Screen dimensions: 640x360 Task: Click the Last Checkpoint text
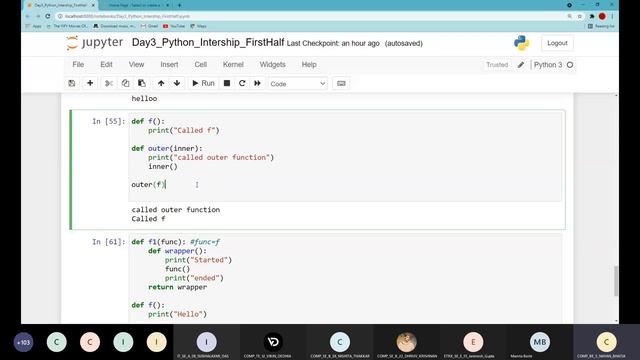(x=333, y=43)
